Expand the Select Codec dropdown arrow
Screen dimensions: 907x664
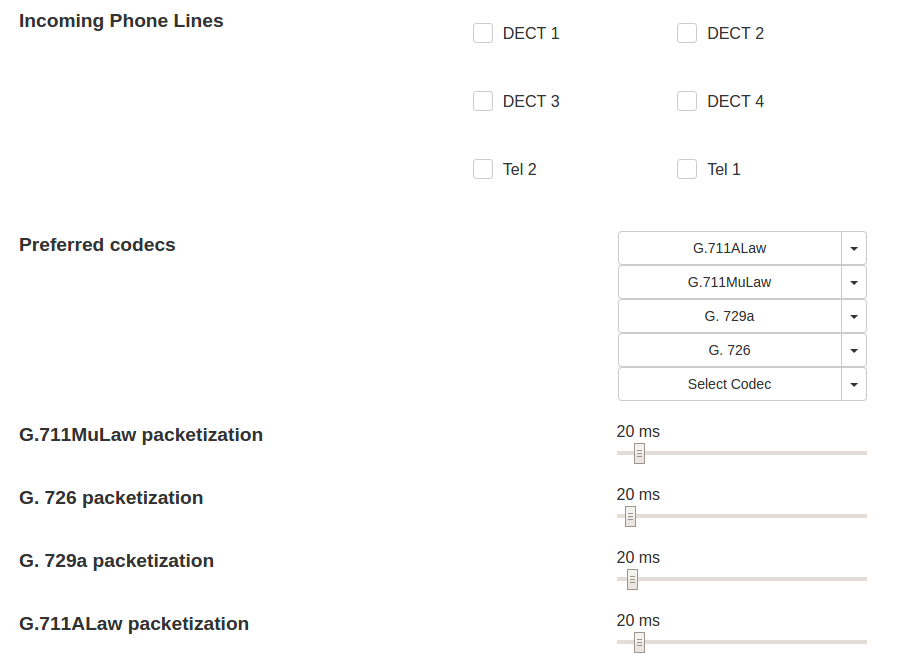point(854,384)
